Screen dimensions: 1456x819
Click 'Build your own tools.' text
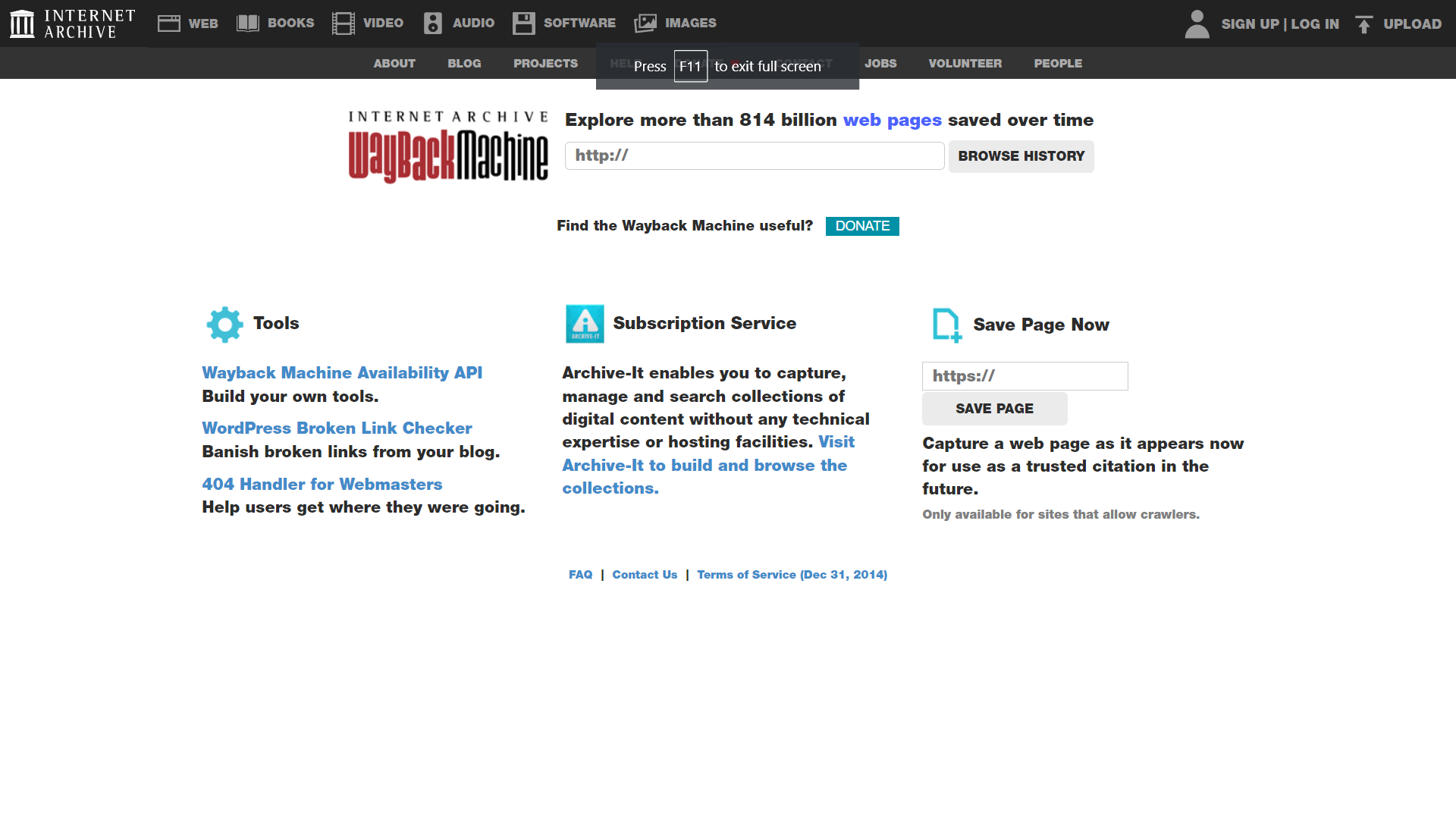290,397
